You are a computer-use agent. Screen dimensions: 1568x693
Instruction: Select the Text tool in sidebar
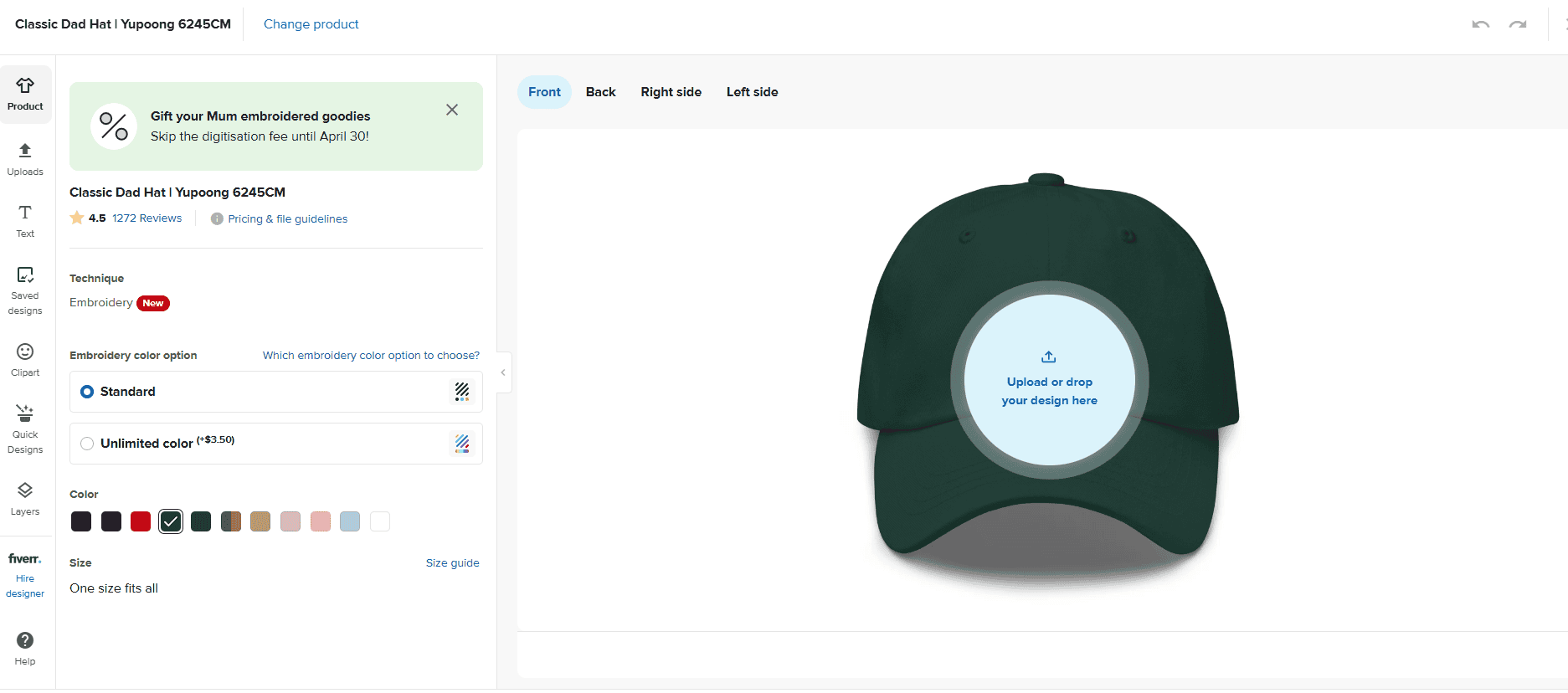(x=25, y=221)
